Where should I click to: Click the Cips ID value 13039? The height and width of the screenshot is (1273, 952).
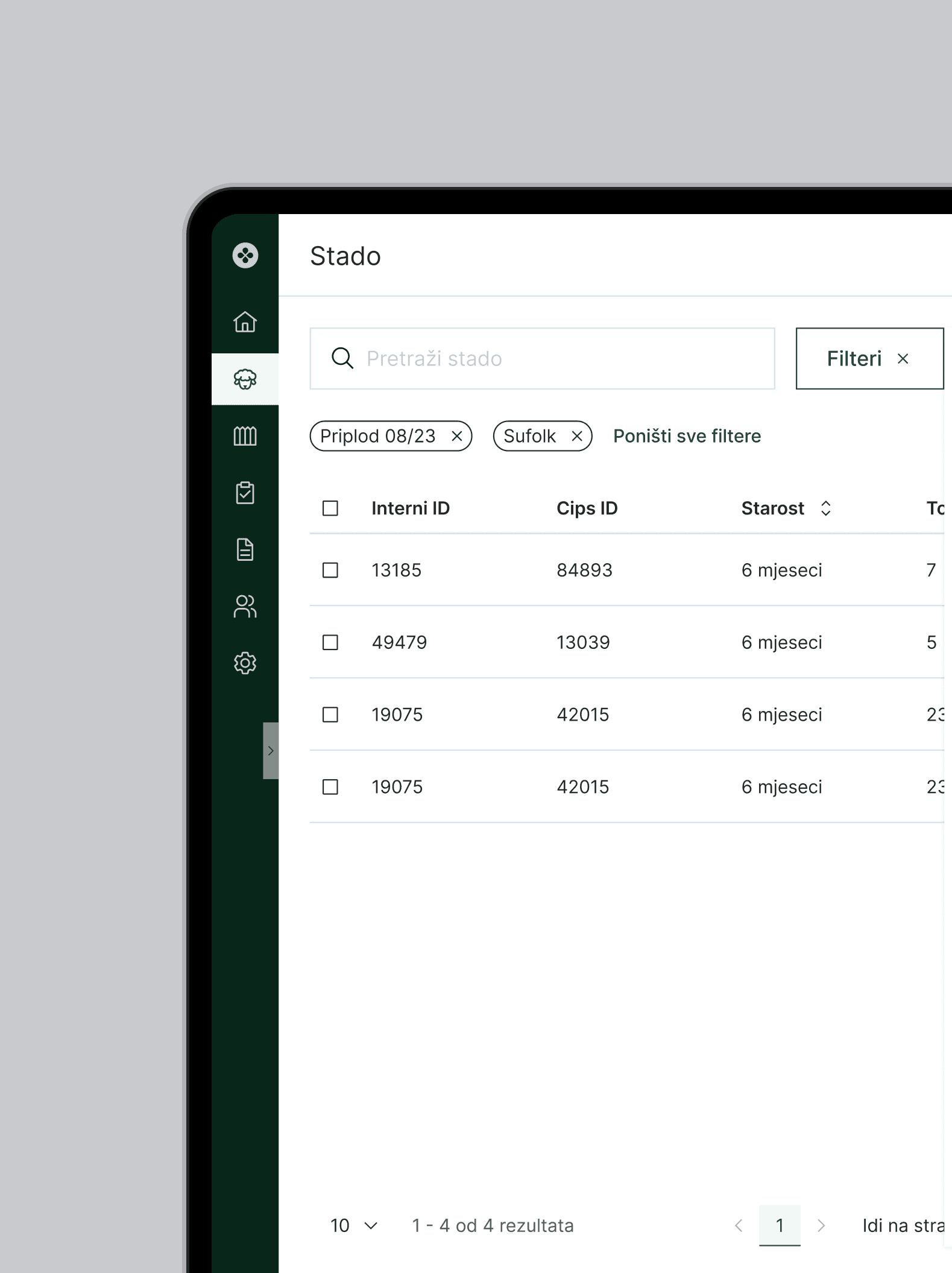pos(583,642)
